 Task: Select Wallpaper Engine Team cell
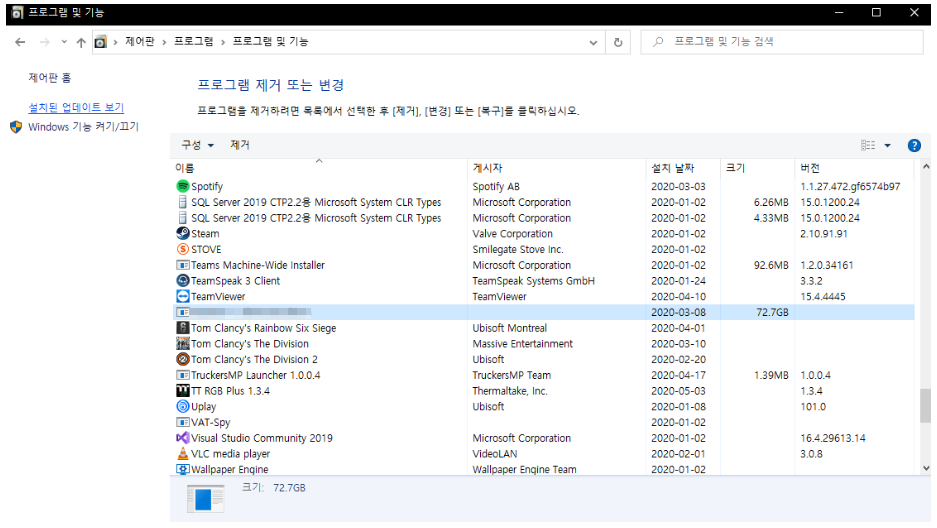click(524, 469)
